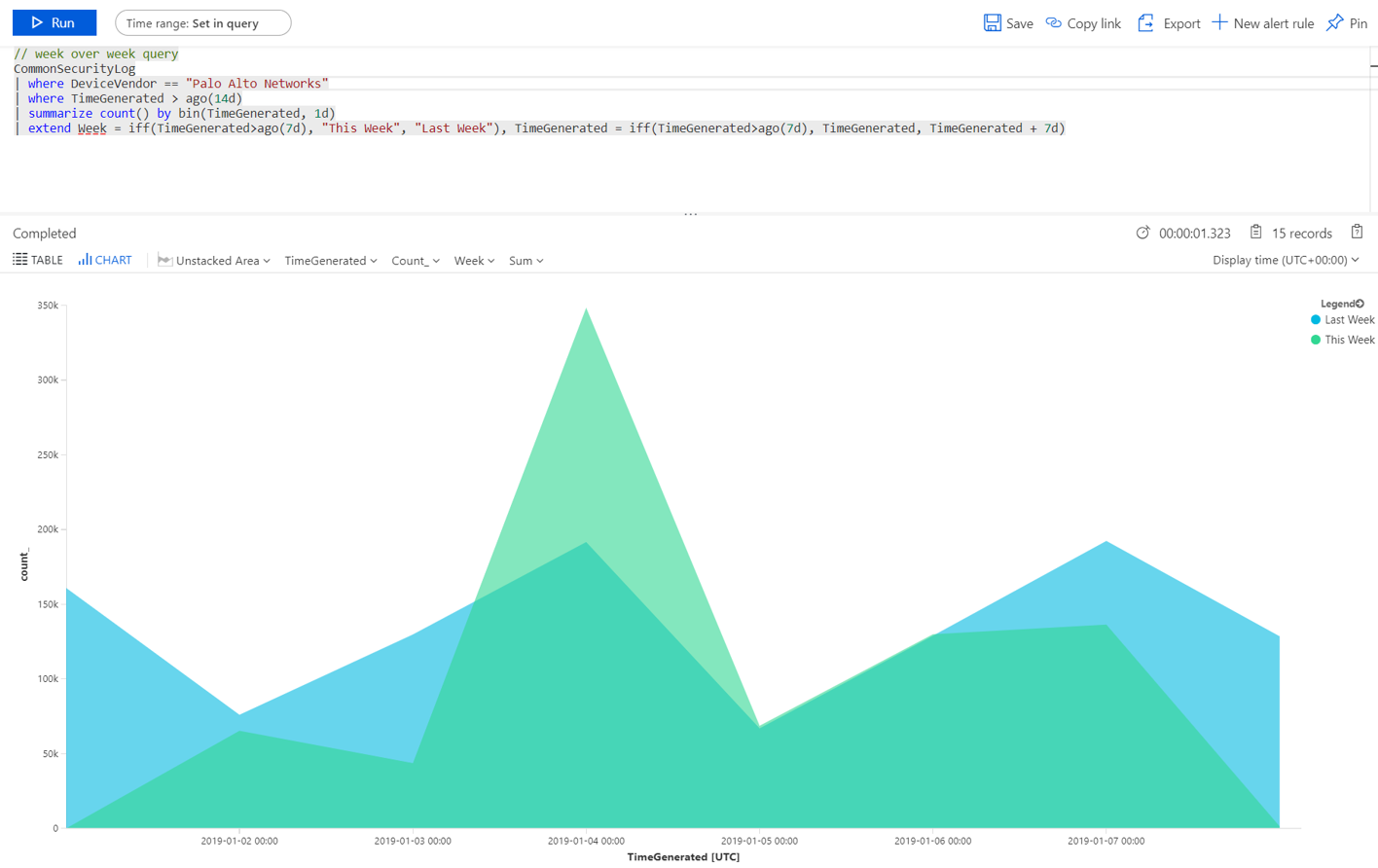Click the copy results clipboard icon
This screenshot has width=1378, height=868.
(1357, 232)
